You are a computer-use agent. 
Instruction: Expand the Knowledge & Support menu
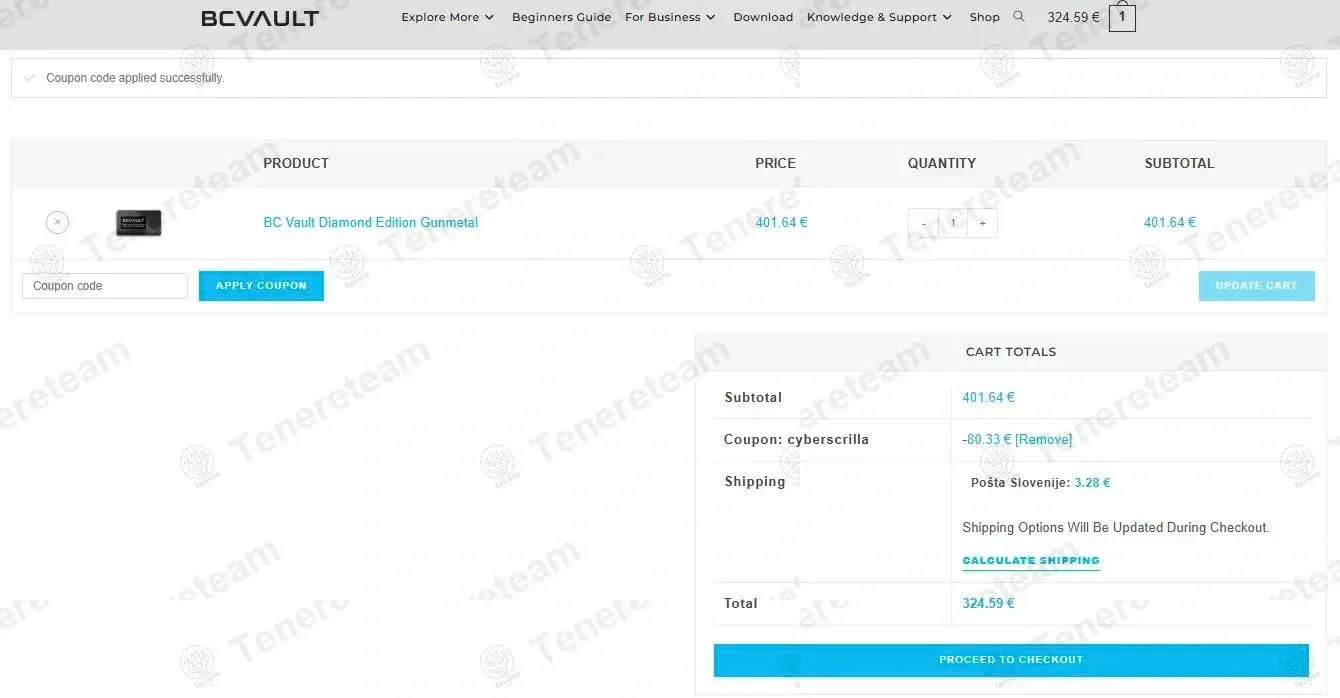tap(879, 17)
